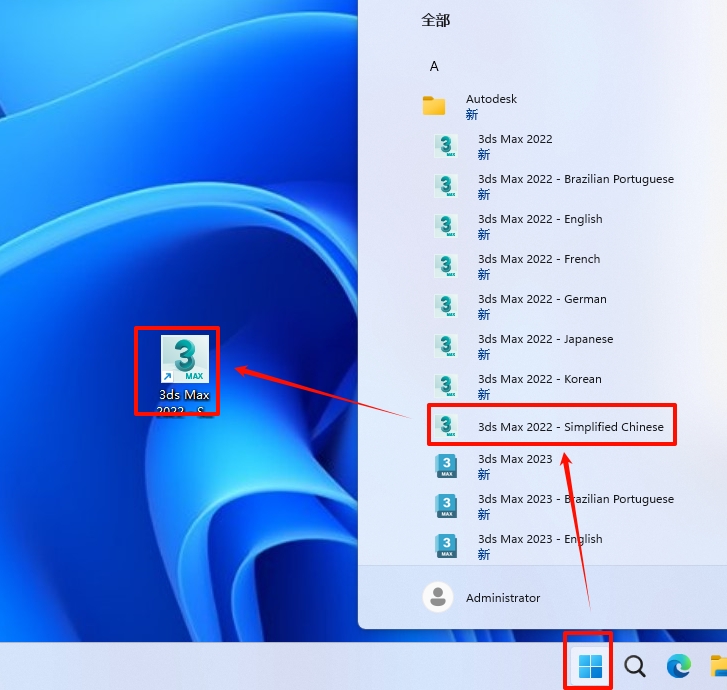
Task: Select 3ds Max 2023 - Brazilian Portuguese
Action: click(x=575, y=499)
